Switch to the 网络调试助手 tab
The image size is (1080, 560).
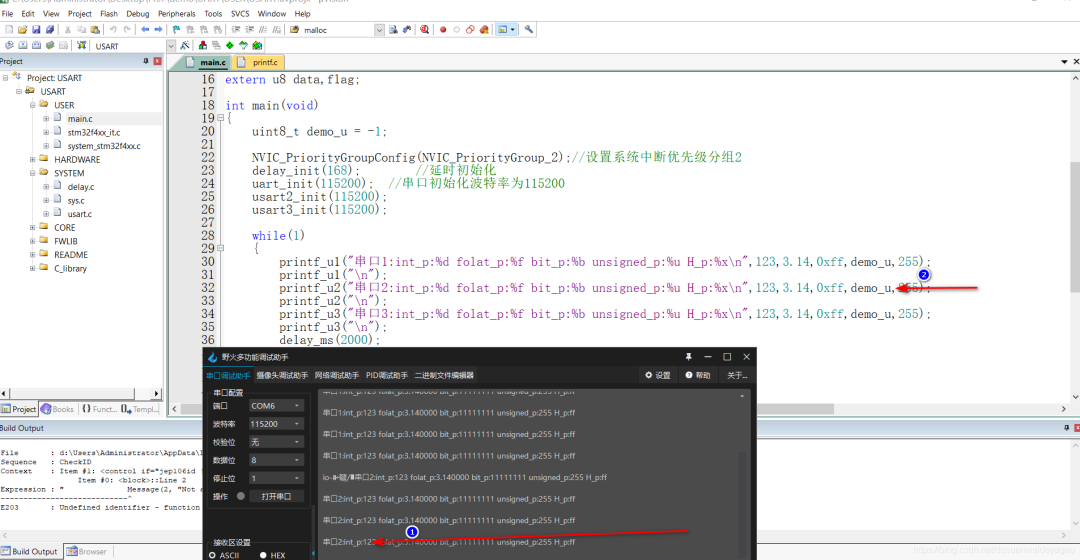(x=336, y=375)
